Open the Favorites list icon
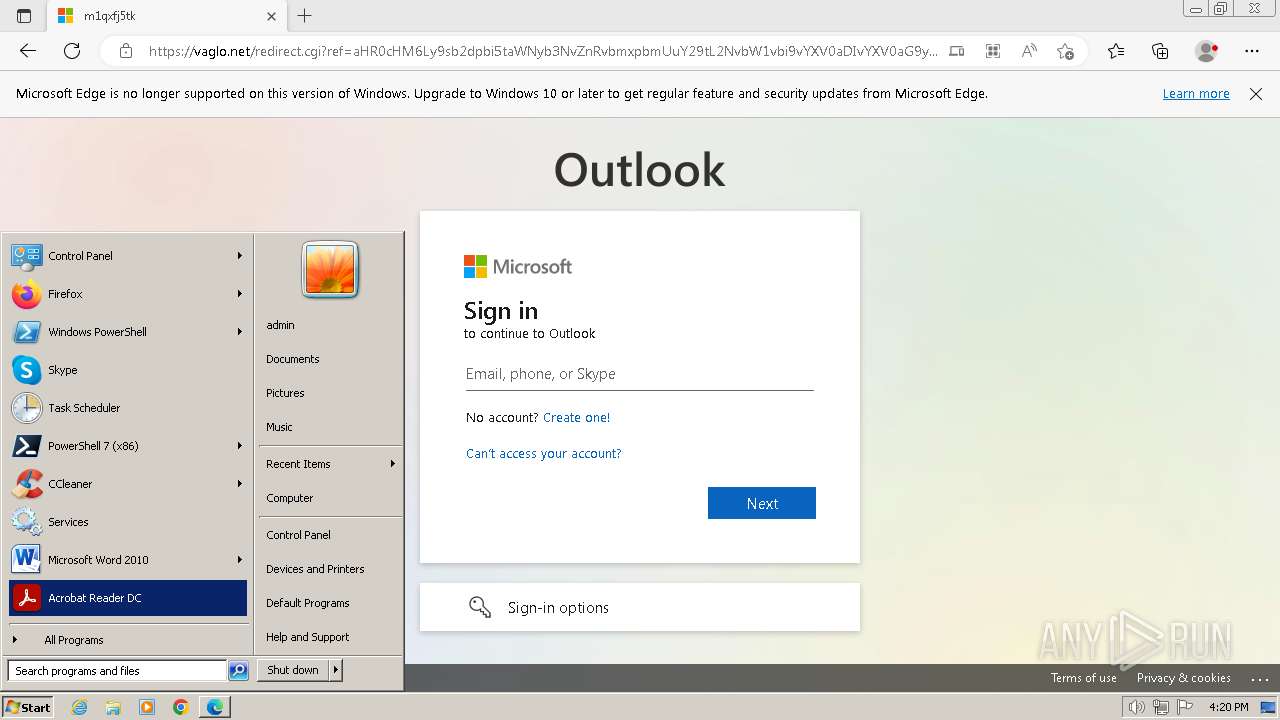1280x720 pixels. pyautogui.click(x=1116, y=51)
